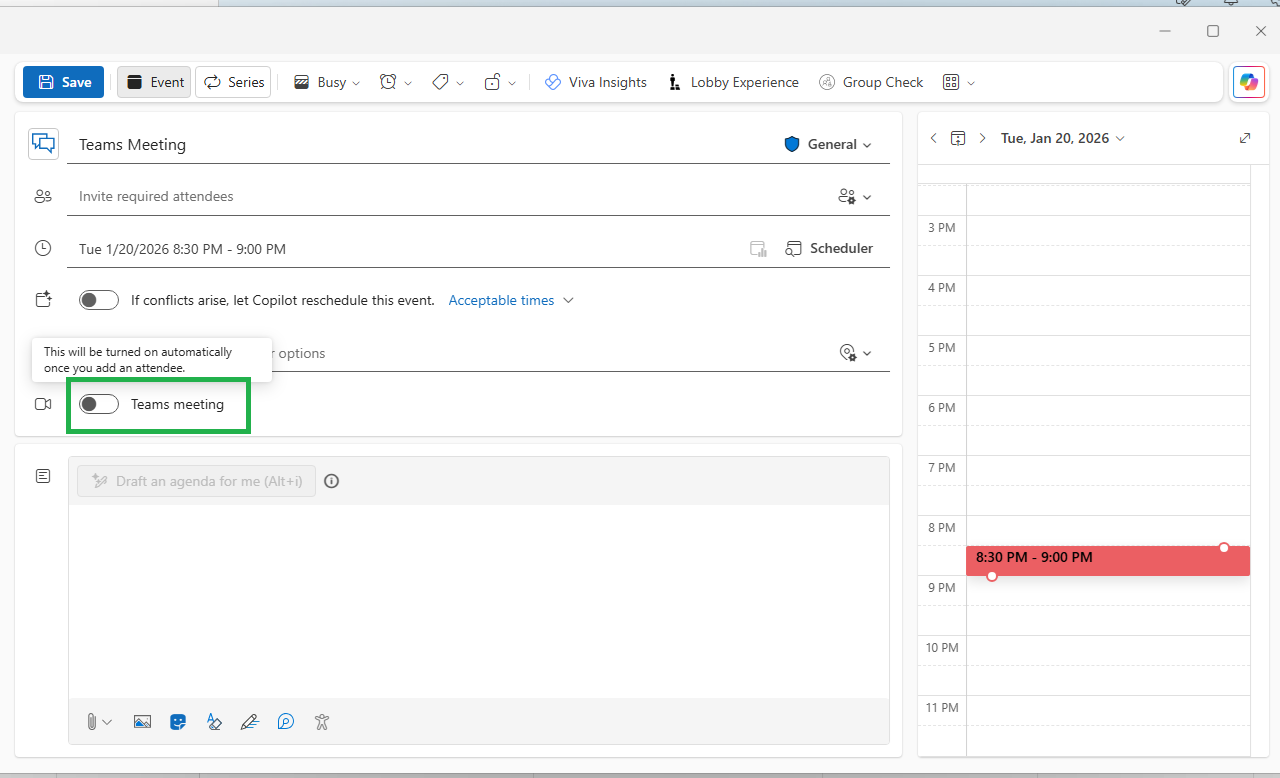The image size is (1280, 778).
Task: Click the 6 PM time slot
Action: [1108, 410]
